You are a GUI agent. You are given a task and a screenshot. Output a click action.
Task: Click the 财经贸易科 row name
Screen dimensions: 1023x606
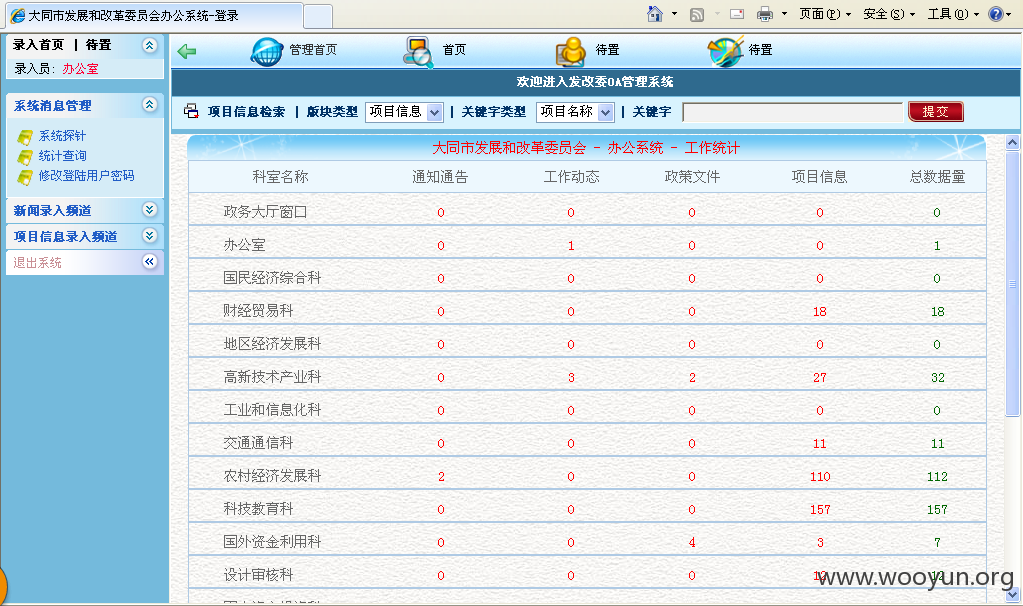pyautogui.click(x=258, y=311)
